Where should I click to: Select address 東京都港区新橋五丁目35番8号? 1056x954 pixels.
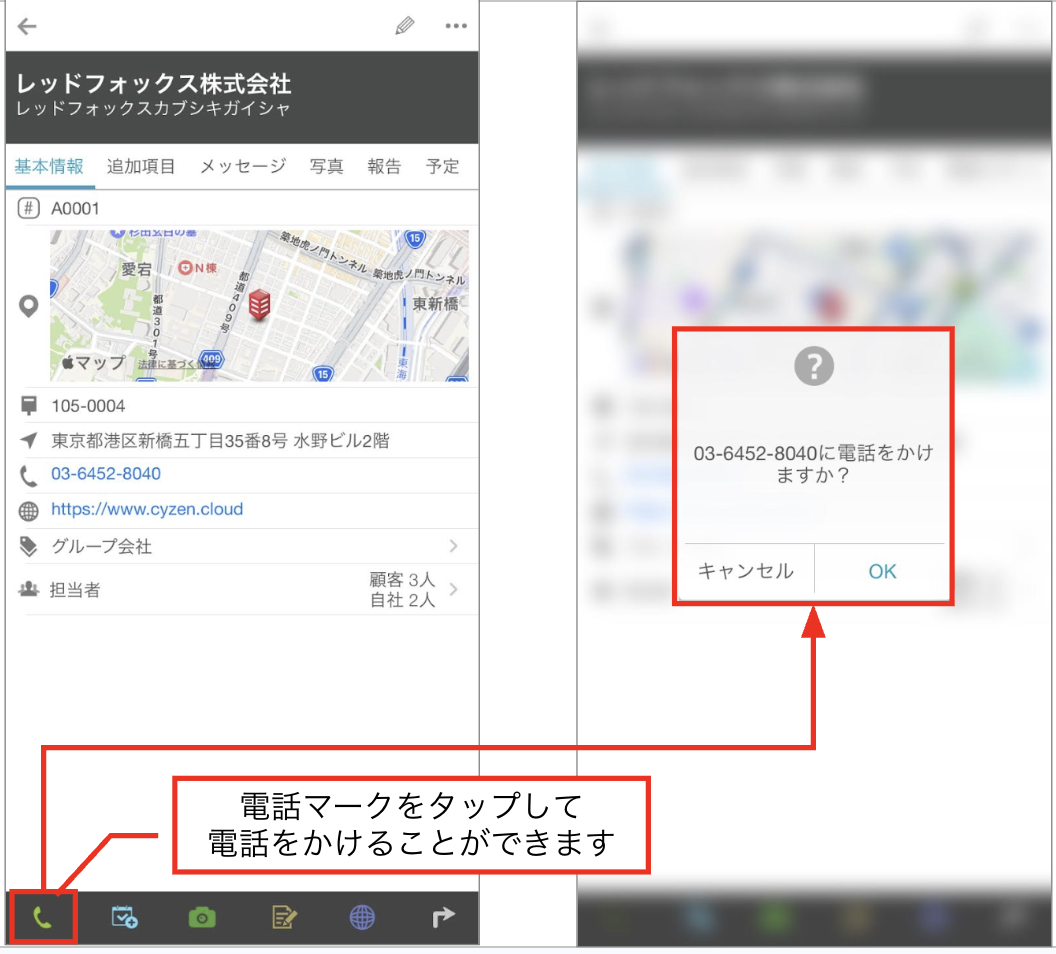170,441
